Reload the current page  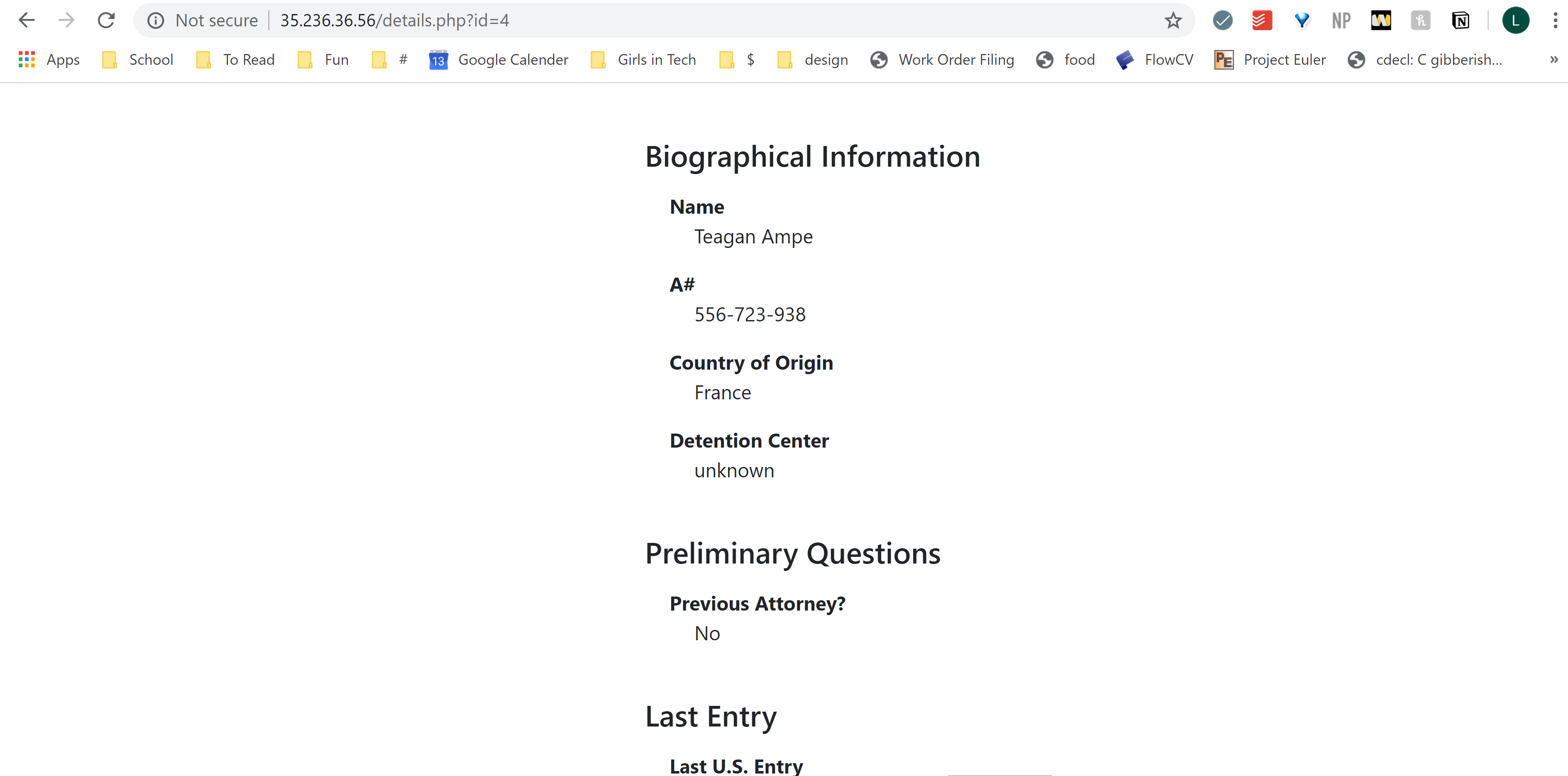[106, 21]
